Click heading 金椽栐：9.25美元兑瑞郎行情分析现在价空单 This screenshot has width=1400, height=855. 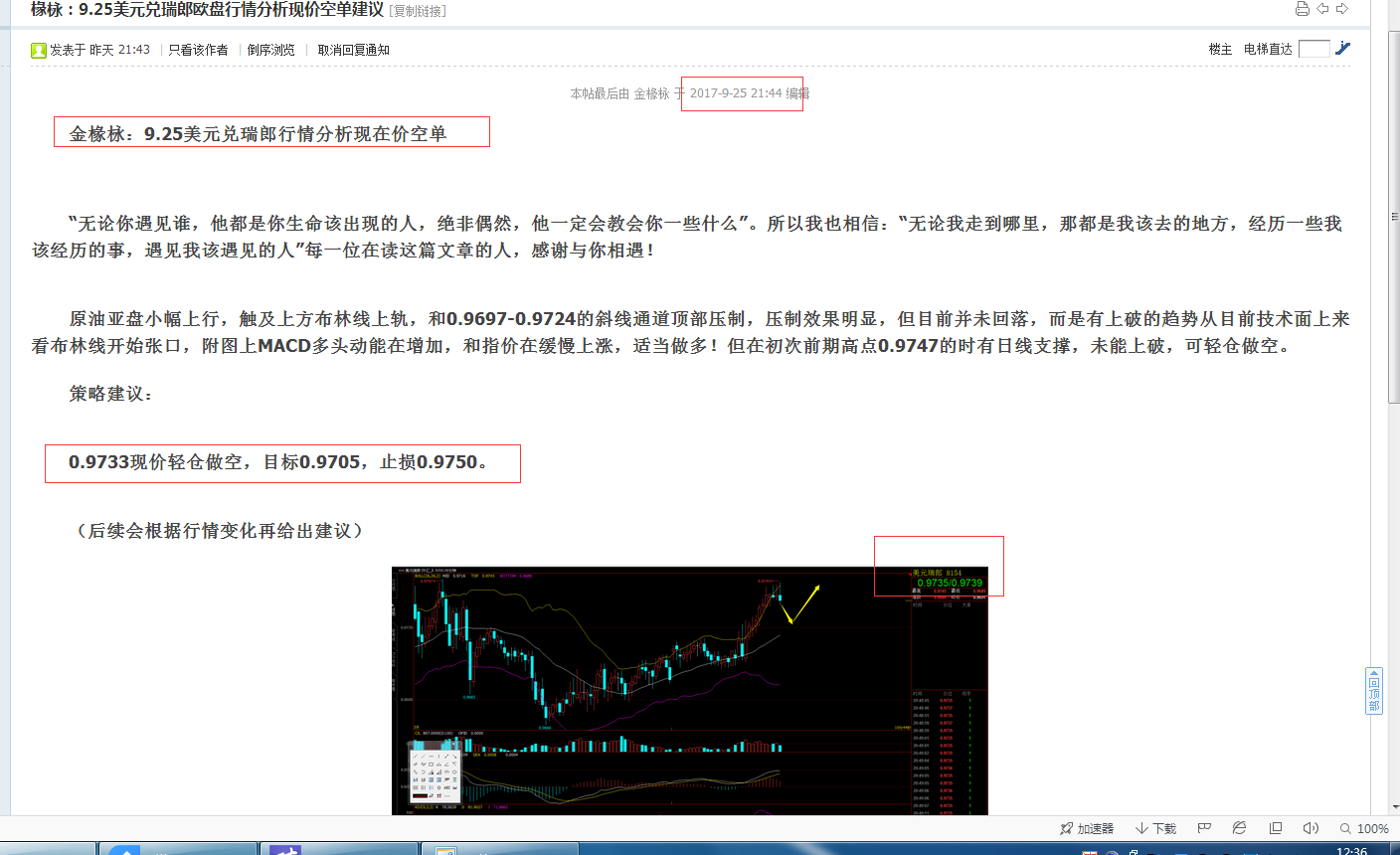pyautogui.click(x=258, y=133)
